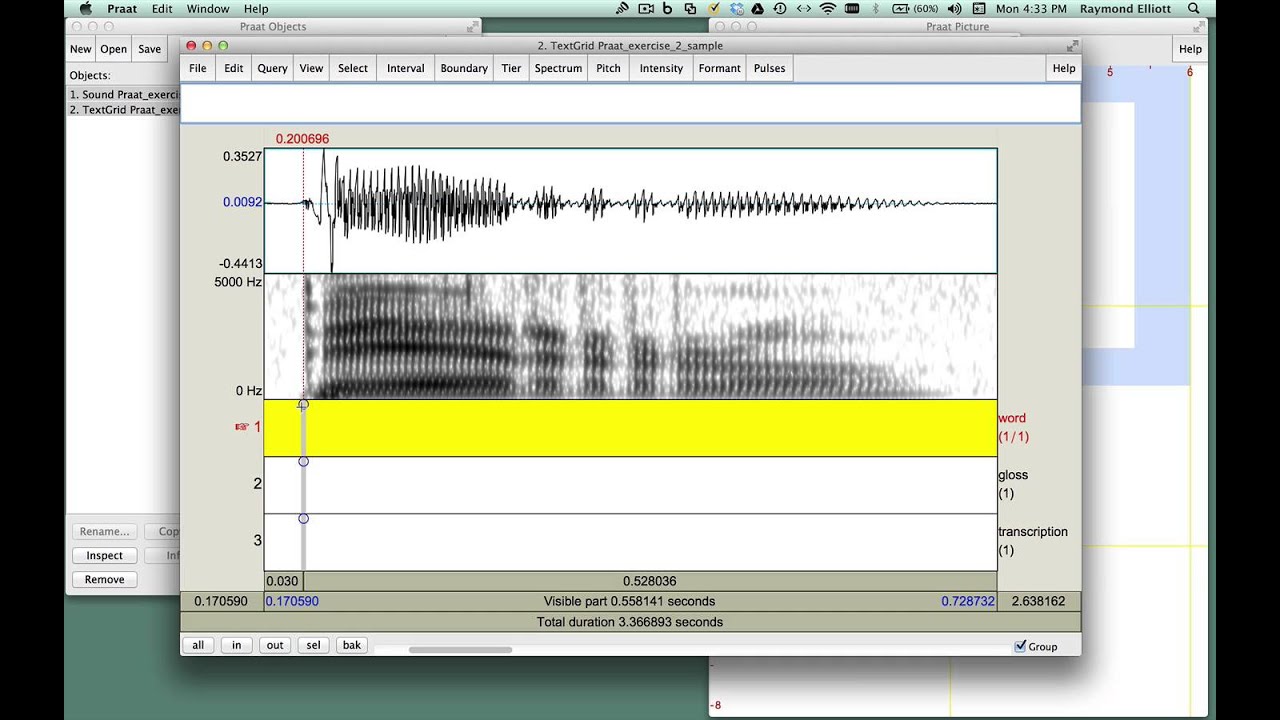Image resolution: width=1280 pixels, height=720 pixels.
Task: Open the Open menu in Praat Objects
Action: pos(113,49)
